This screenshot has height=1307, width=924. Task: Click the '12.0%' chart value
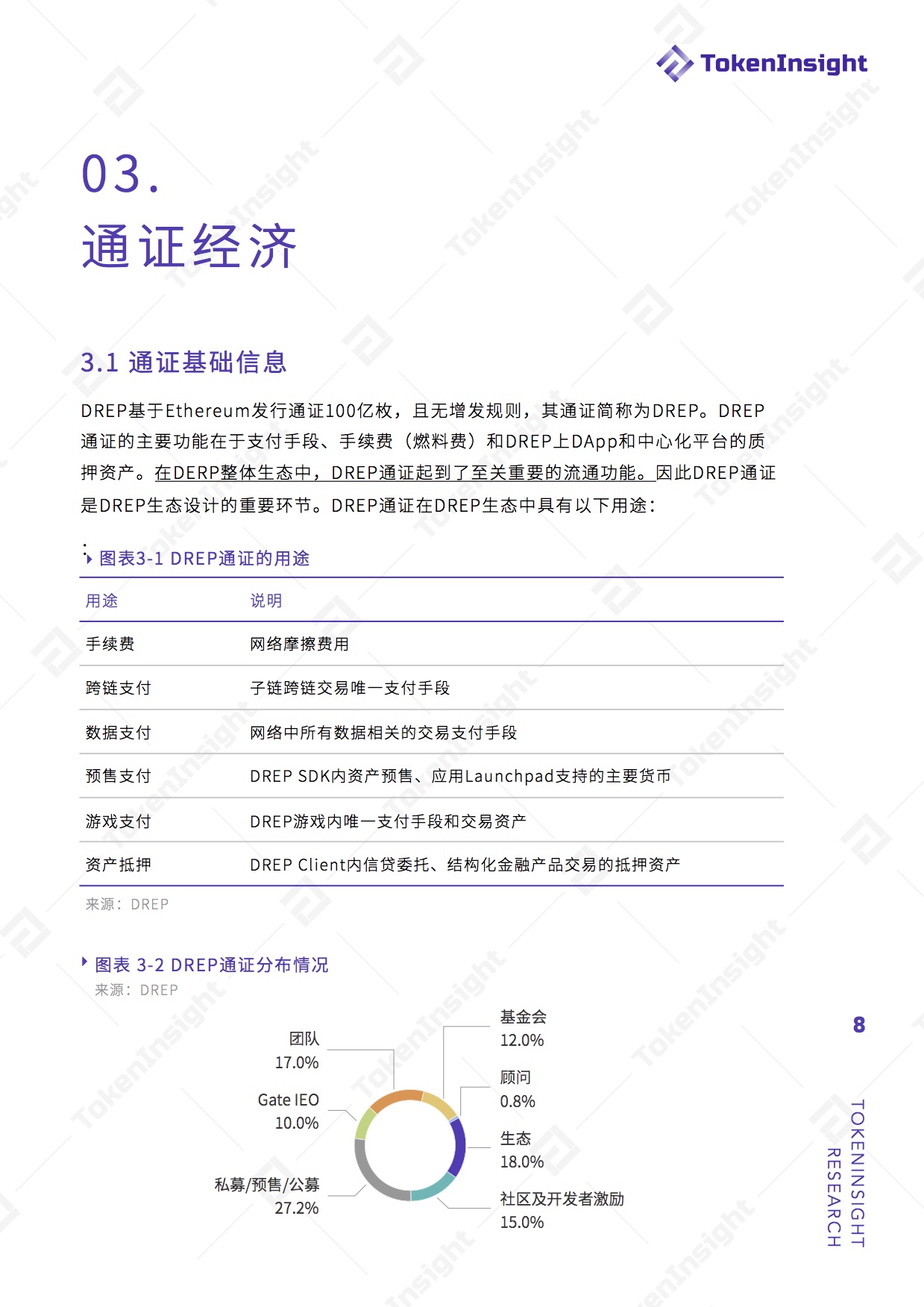pos(522,1040)
